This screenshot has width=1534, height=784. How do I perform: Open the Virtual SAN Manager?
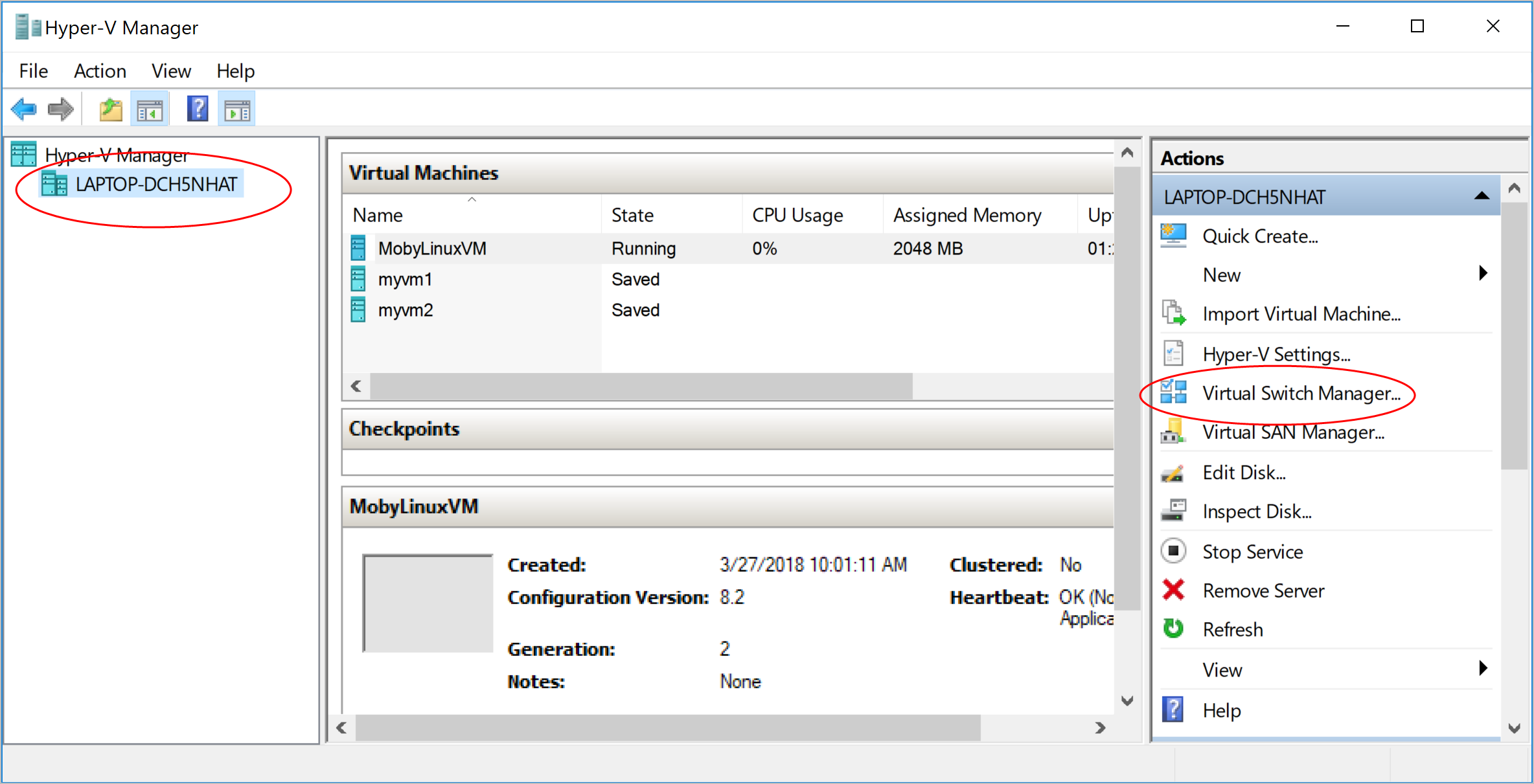pos(1292,432)
